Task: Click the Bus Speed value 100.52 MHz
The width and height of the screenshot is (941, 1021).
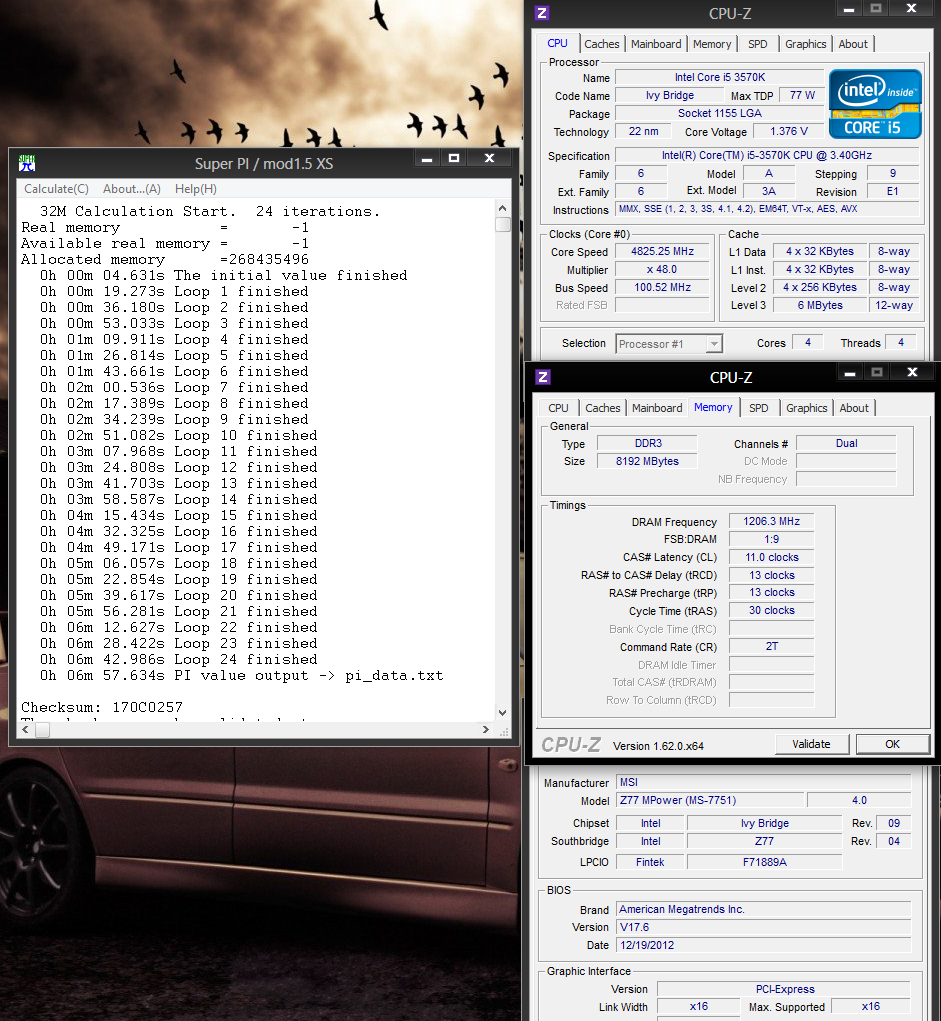Action: click(662, 287)
